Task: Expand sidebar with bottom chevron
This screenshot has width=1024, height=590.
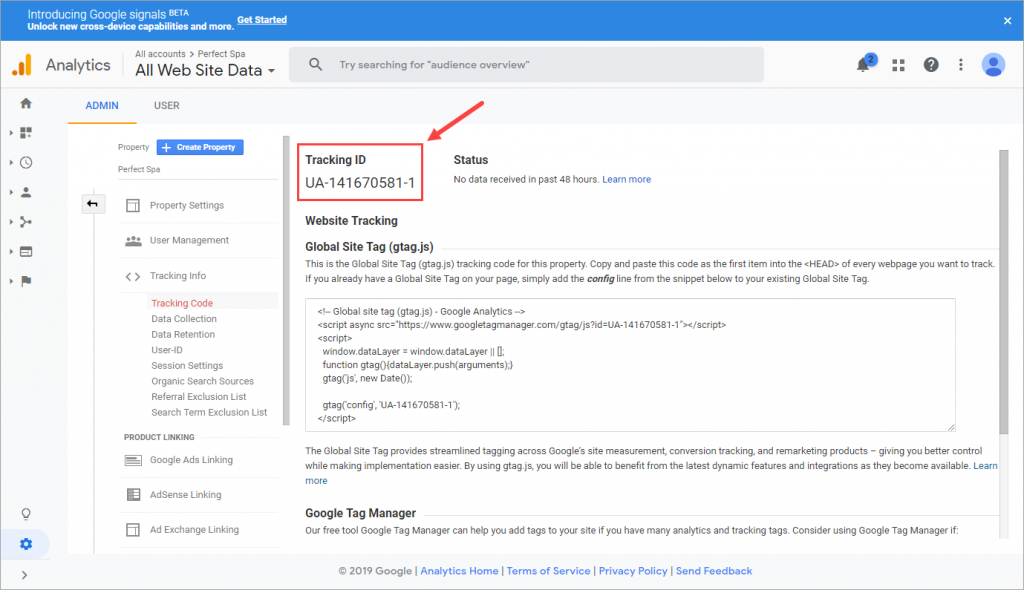Action: point(24,575)
